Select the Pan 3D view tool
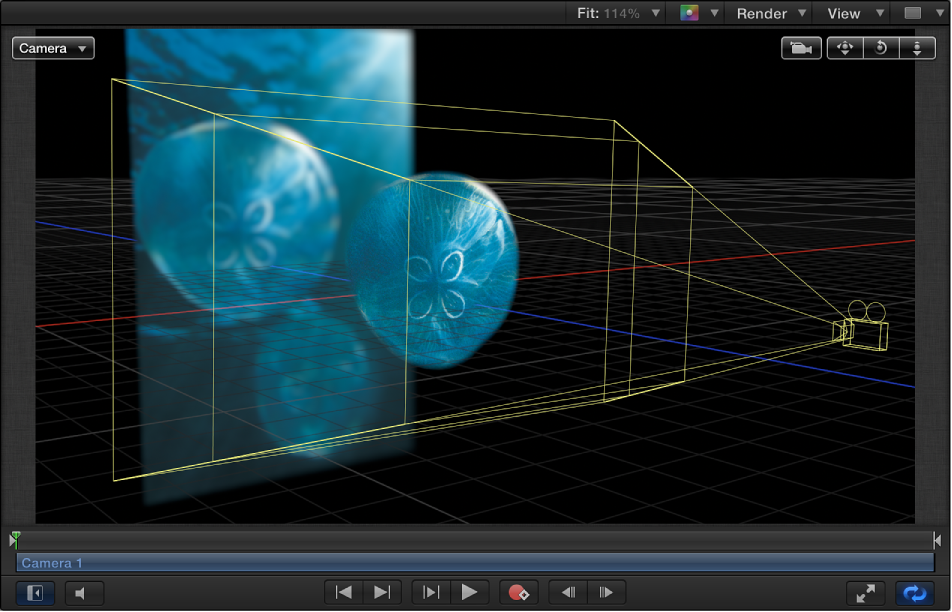The height and width of the screenshot is (612, 952). point(844,47)
